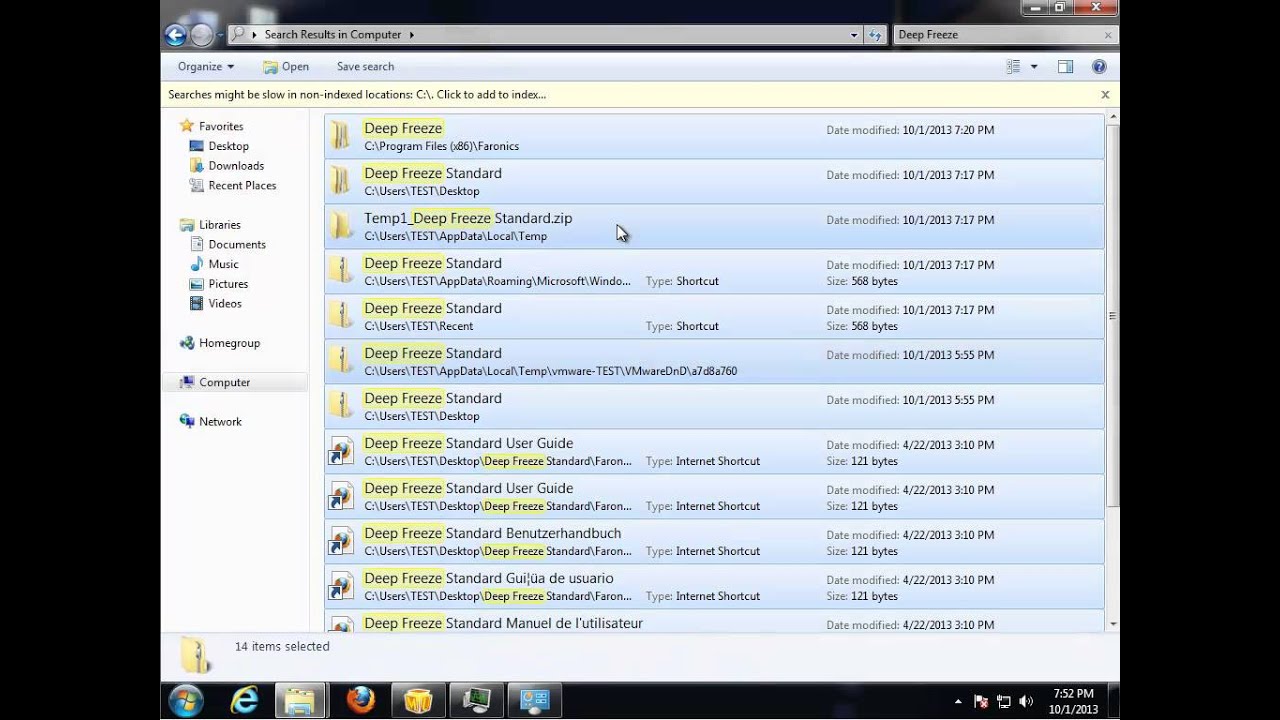Image resolution: width=1280 pixels, height=720 pixels.
Task: Click the Forward navigation arrow
Action: coord(201,35)
